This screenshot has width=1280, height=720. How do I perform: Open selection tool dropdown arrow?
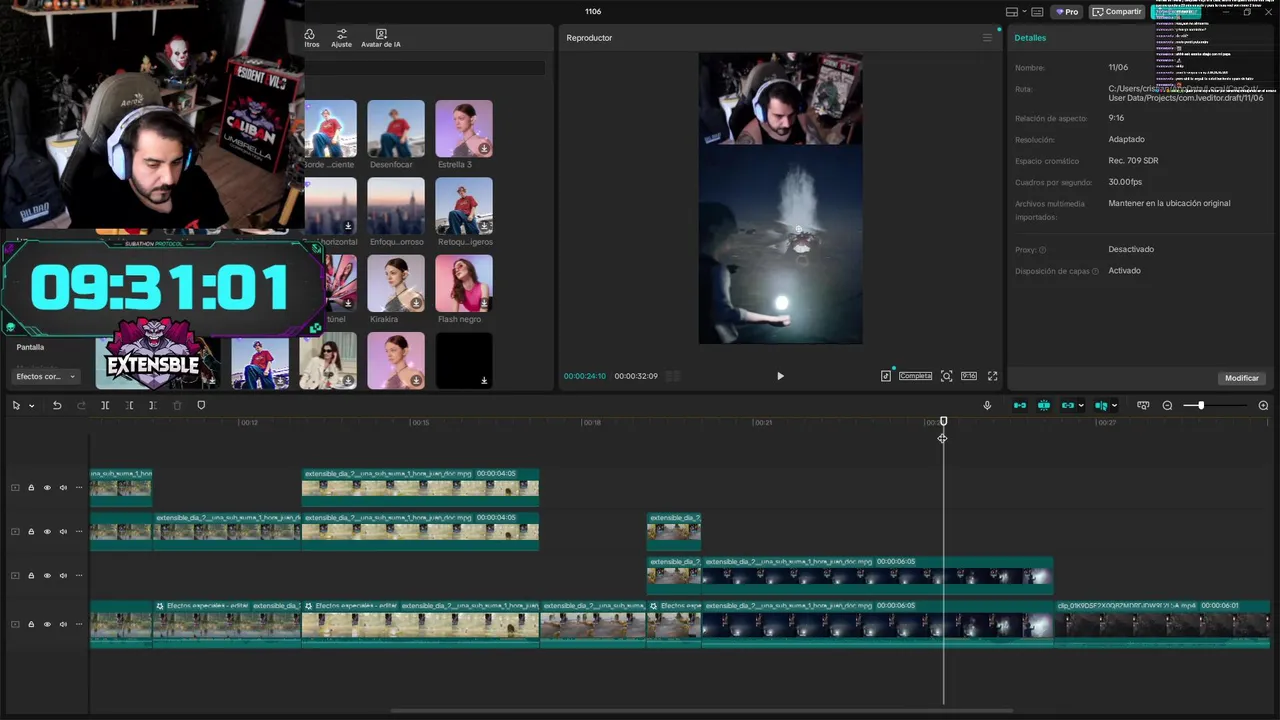coord(31,405)
